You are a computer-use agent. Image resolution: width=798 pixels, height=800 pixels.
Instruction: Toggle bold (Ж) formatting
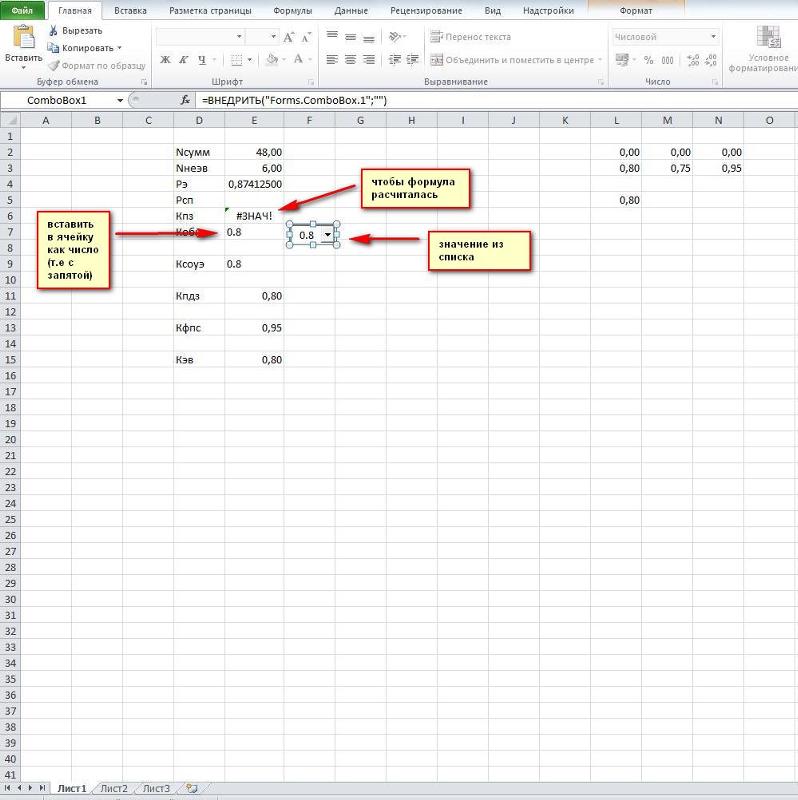pyautogui.click(x=165, y=60)
